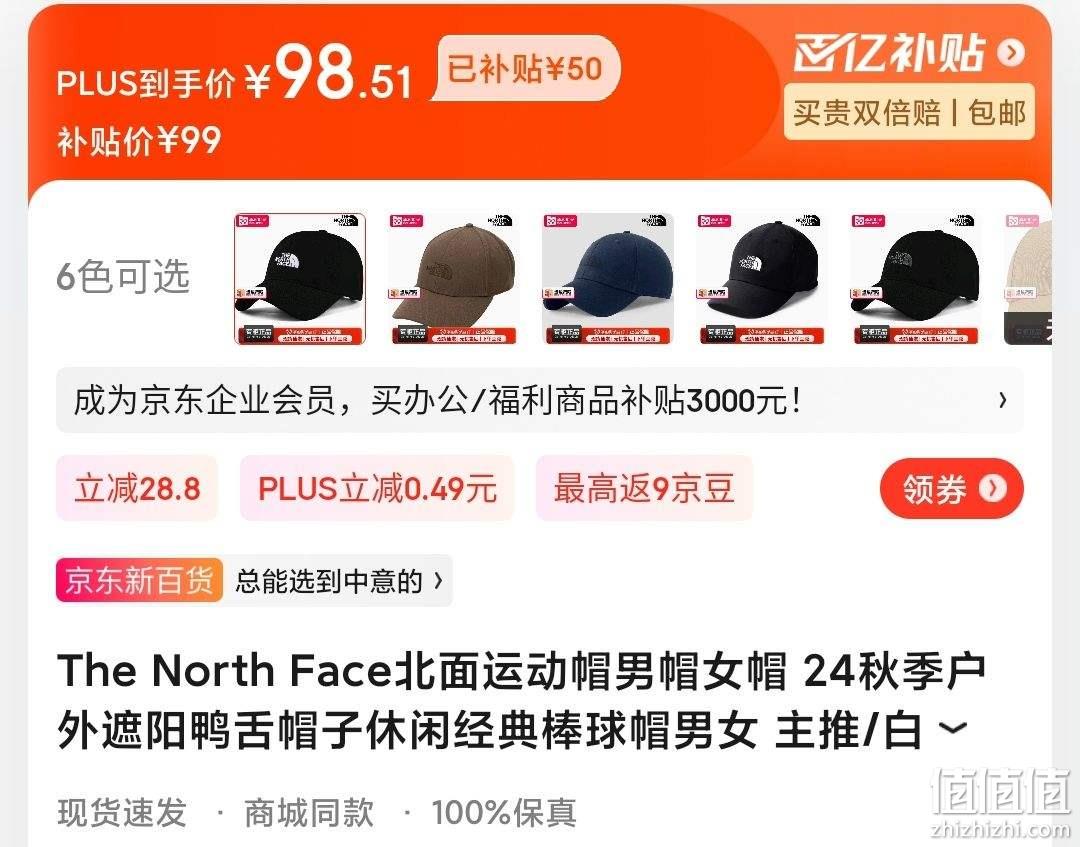The image size is (1080, 847).
Task: Tap the 100%保真 guarantee label
Action: [504, 813]
